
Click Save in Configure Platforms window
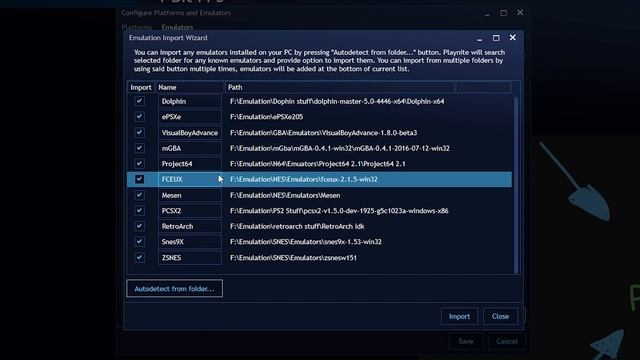pos(466,341)
